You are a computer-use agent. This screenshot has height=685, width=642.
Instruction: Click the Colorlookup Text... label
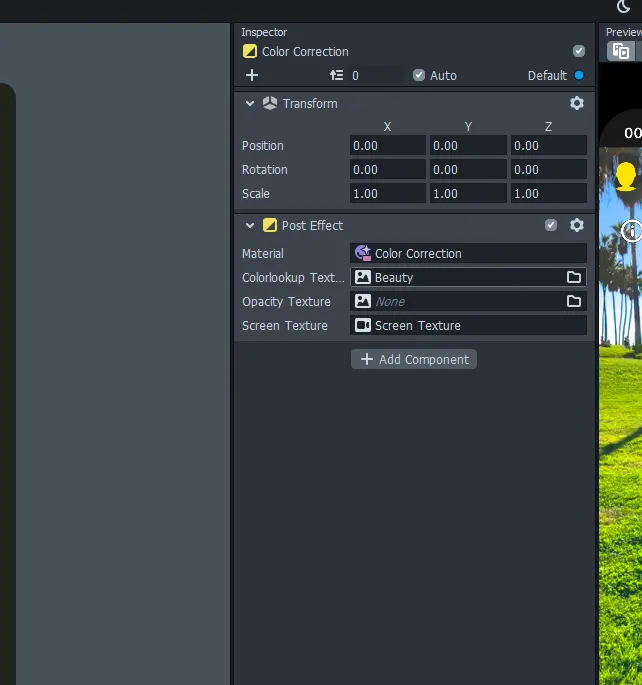coord(293,277)
